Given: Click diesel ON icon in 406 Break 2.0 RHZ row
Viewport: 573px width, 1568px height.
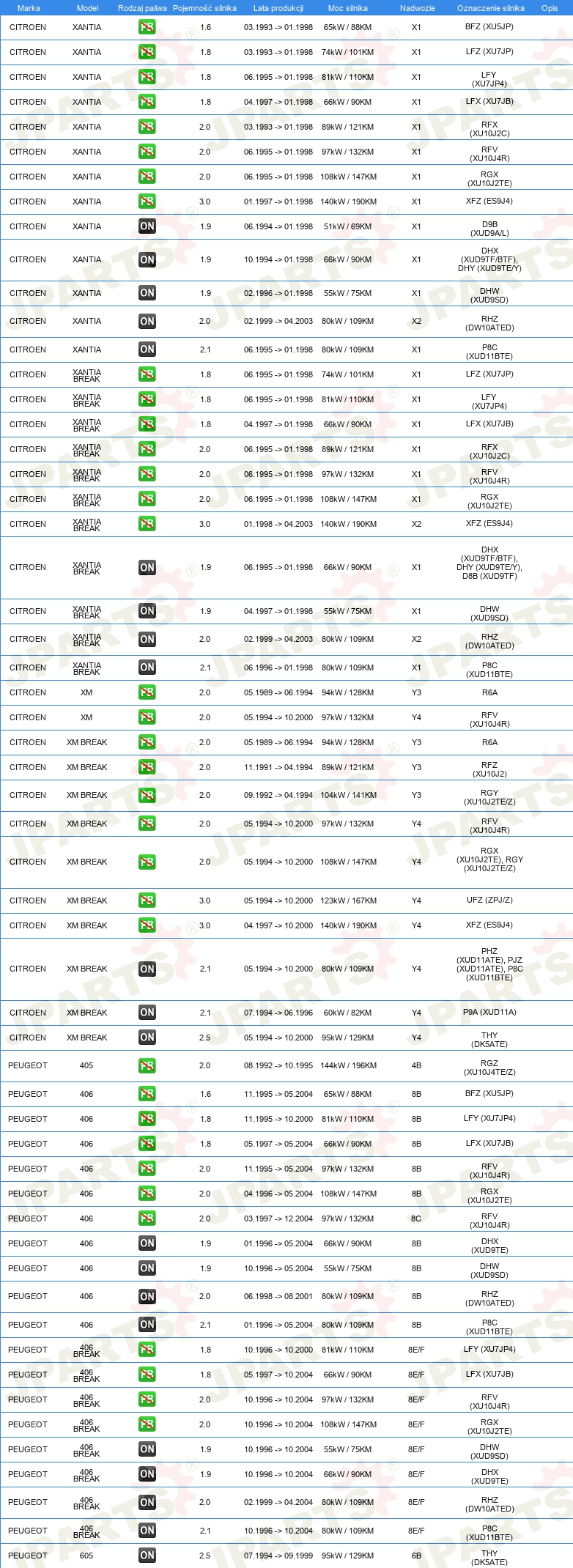Looking at the screenshot, I should point(147,1503).
